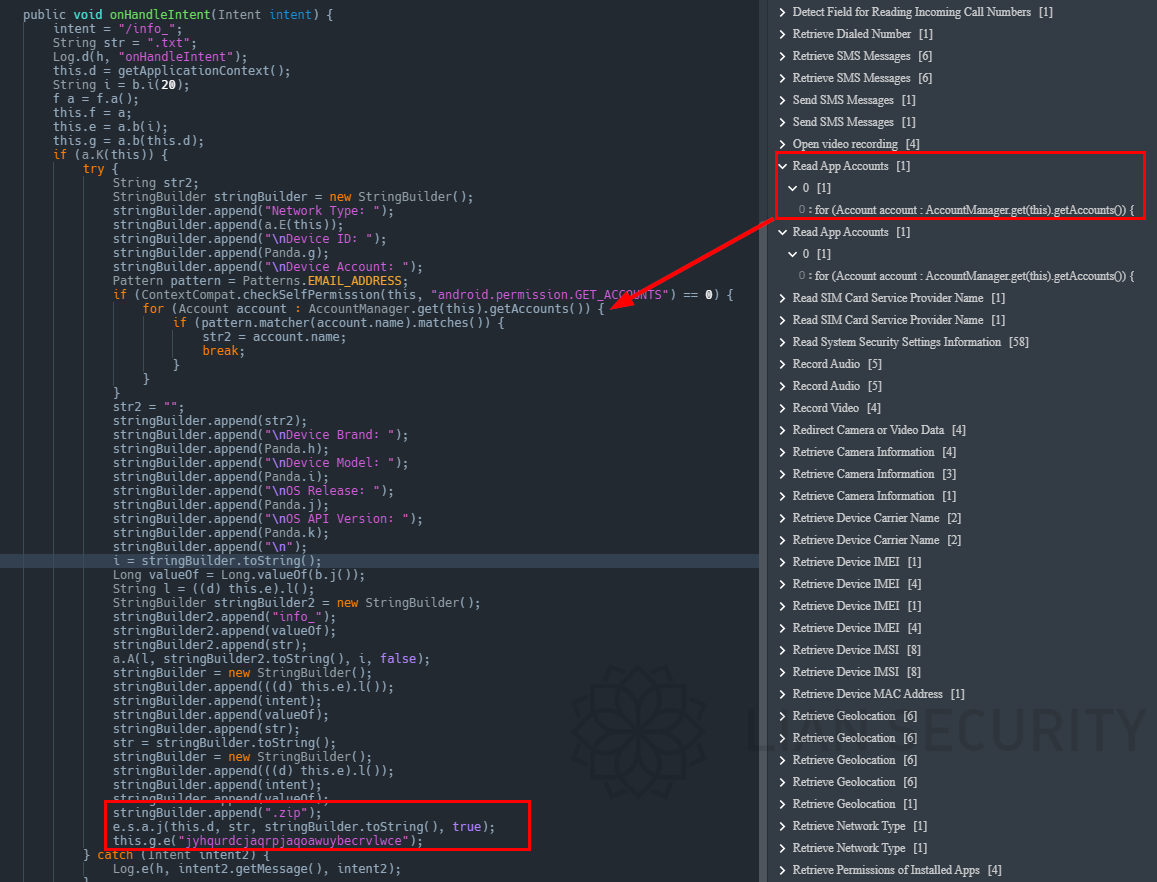
Task: Expand chevron beside Retrieve Camera Information [3]
Action: click(783, 475)
